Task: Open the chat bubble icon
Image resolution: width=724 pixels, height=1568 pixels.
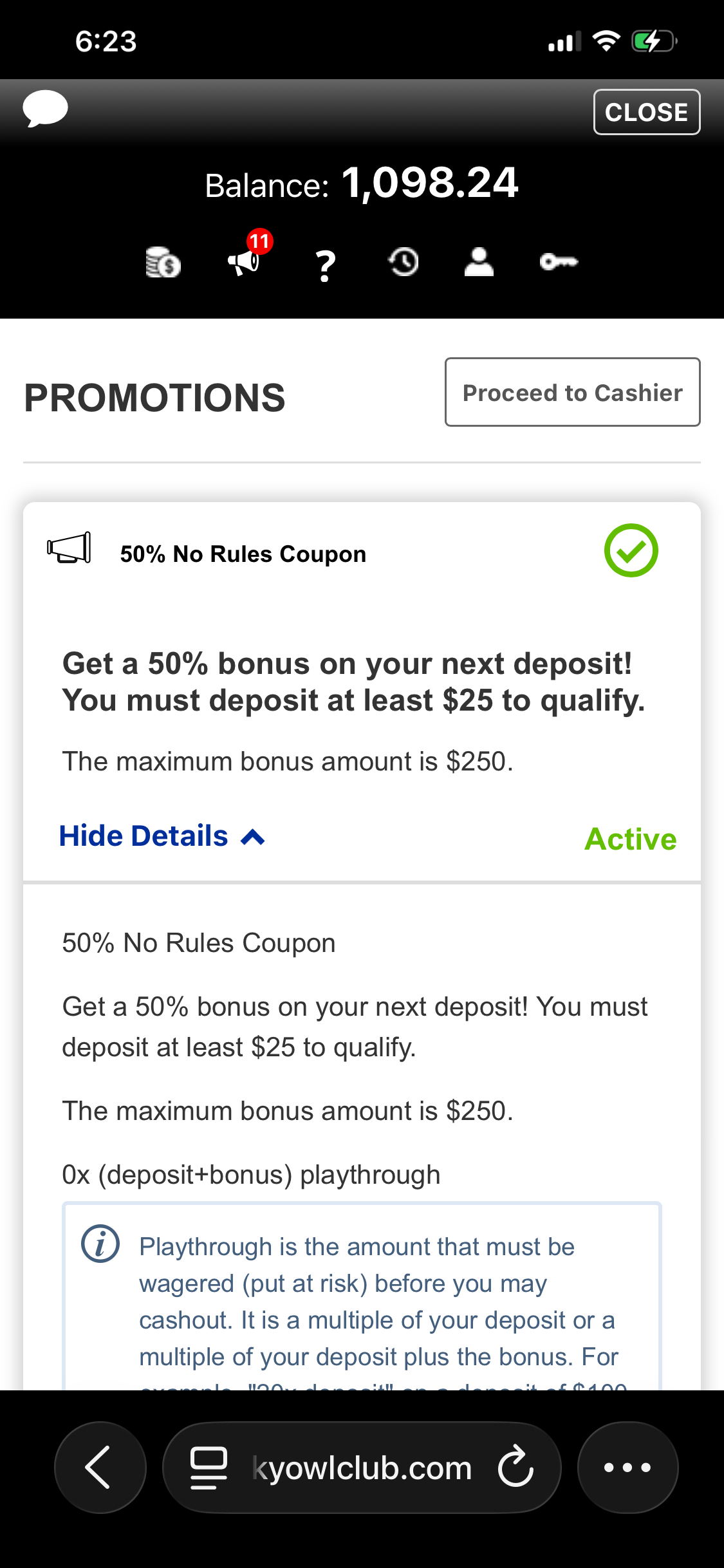Action: click(45, 109)
